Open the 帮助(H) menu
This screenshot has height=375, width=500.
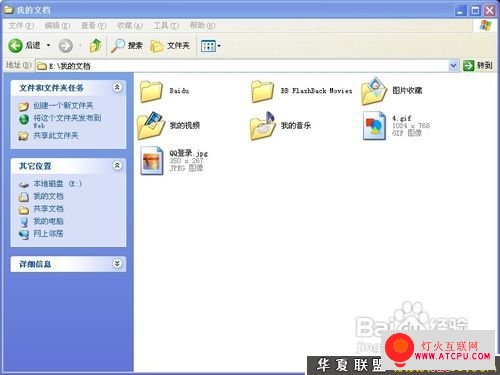(x=202, y=26)
